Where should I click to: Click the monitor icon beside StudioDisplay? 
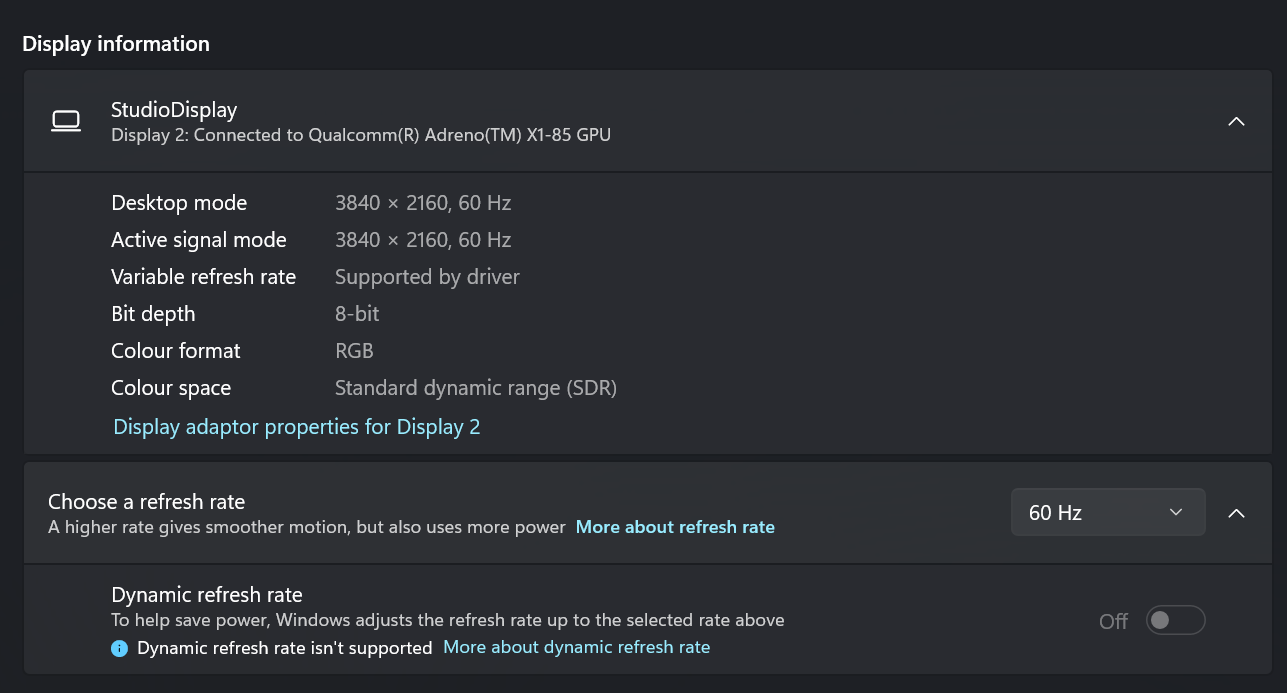tap(66, 122)
